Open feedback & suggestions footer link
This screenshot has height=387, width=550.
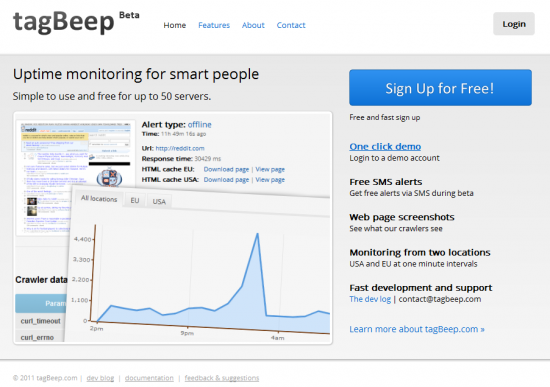coord(222,378)
